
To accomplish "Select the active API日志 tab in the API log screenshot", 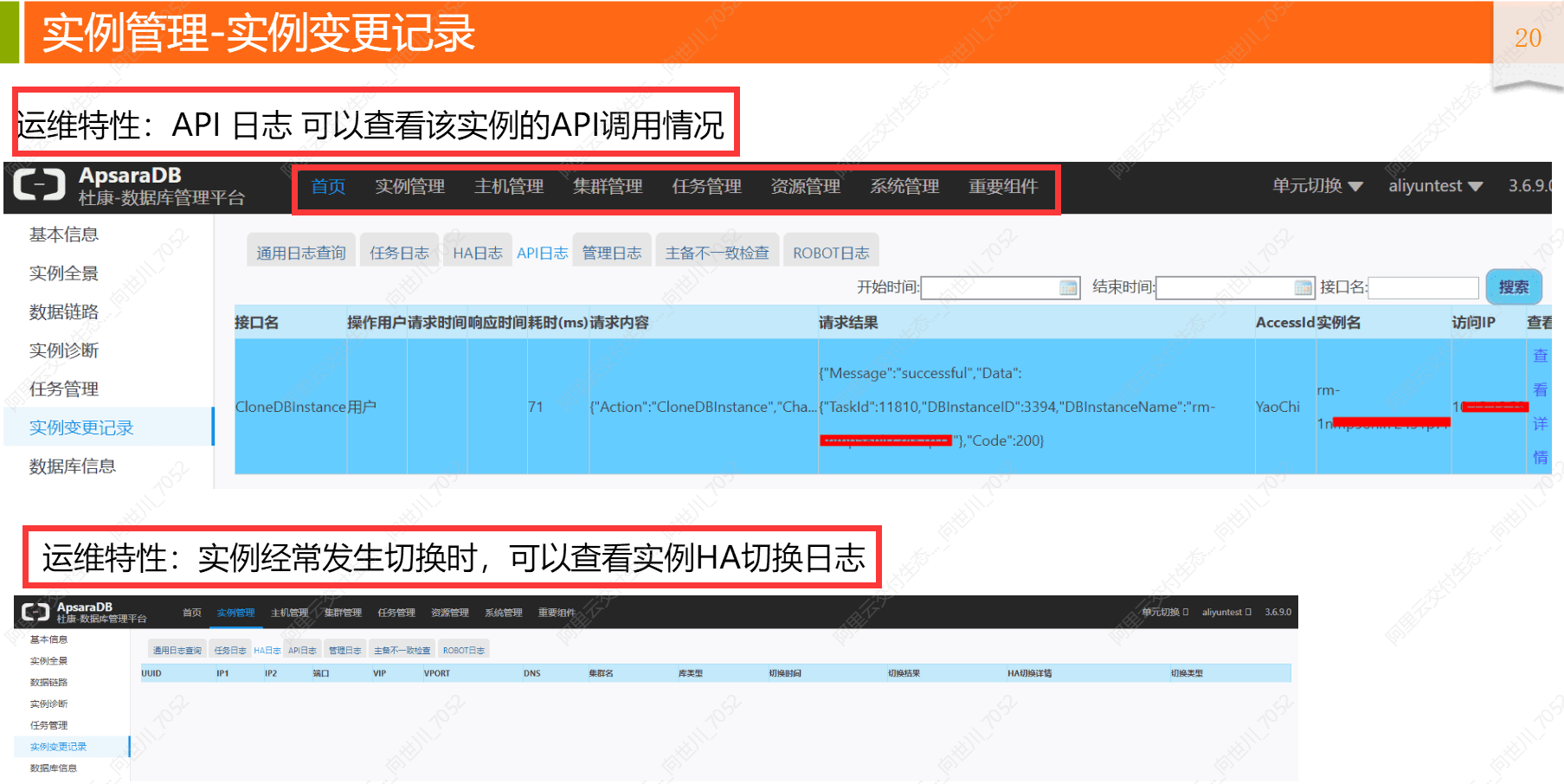I will point(543,252).
